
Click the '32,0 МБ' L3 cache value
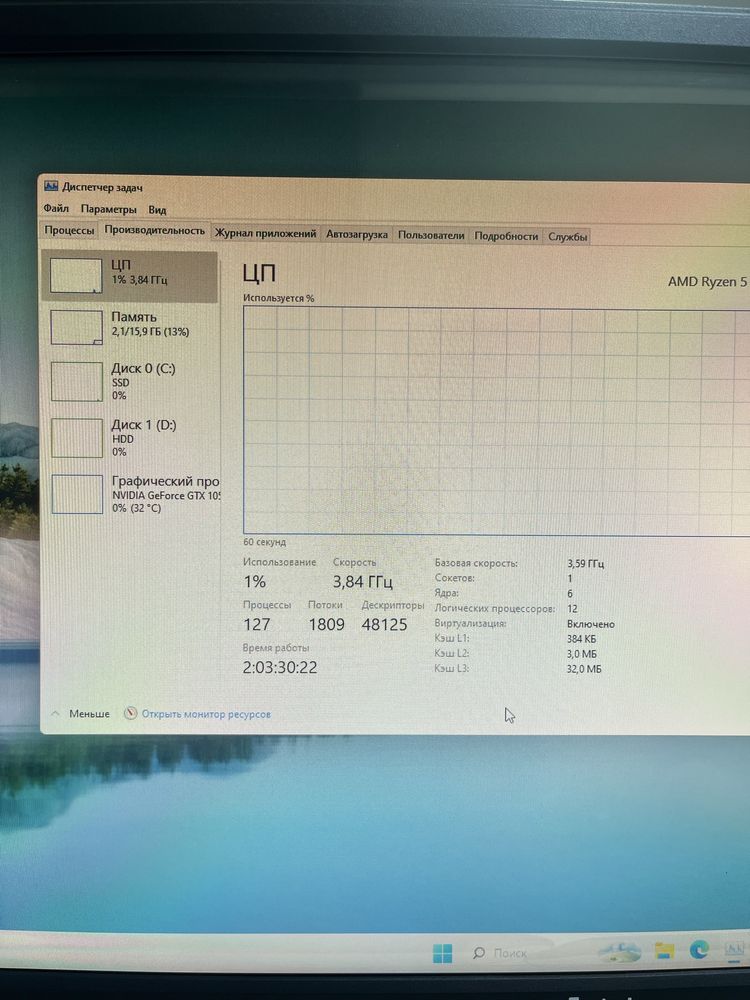click(584, 669)
